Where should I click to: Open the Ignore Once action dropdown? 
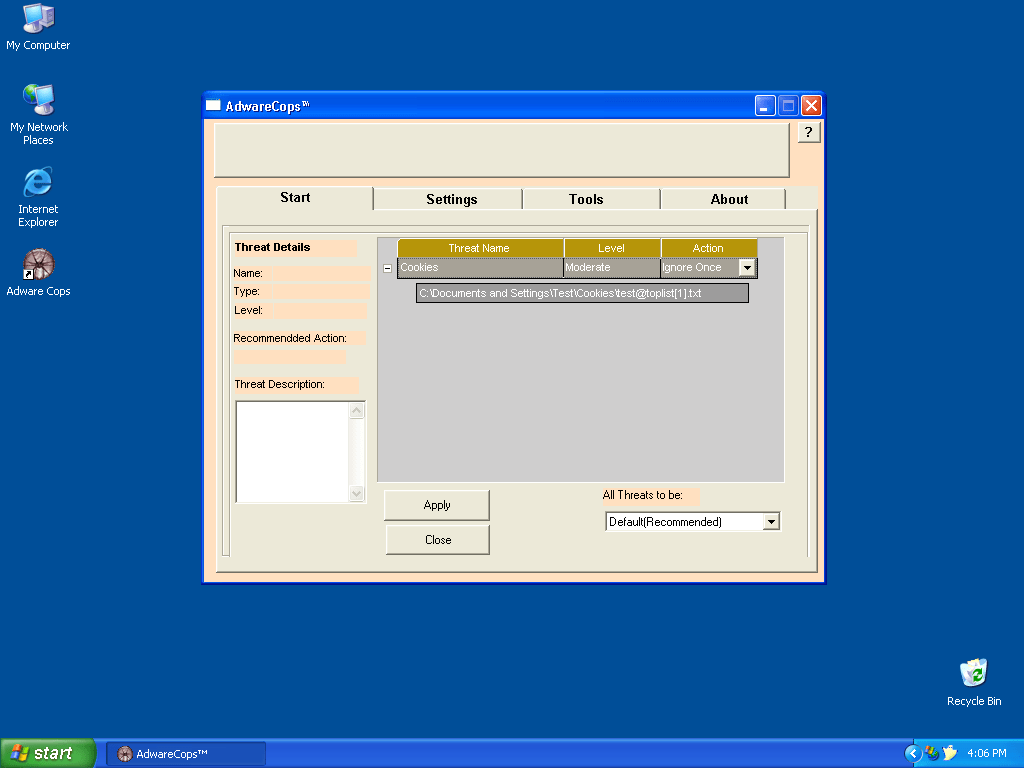tap(747, 268)
